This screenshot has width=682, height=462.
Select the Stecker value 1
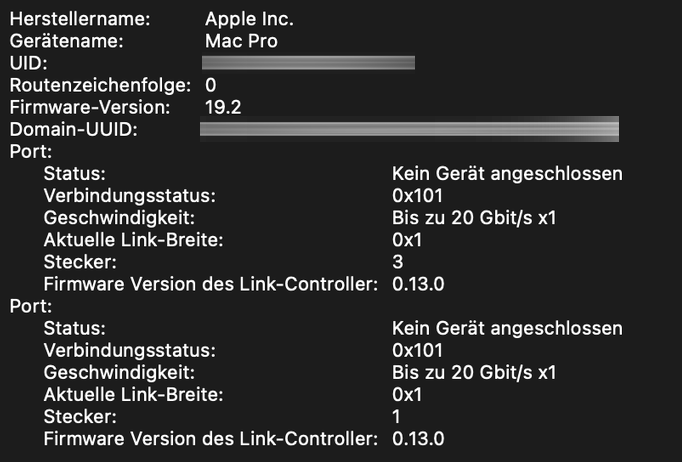(x=396, y=416)
